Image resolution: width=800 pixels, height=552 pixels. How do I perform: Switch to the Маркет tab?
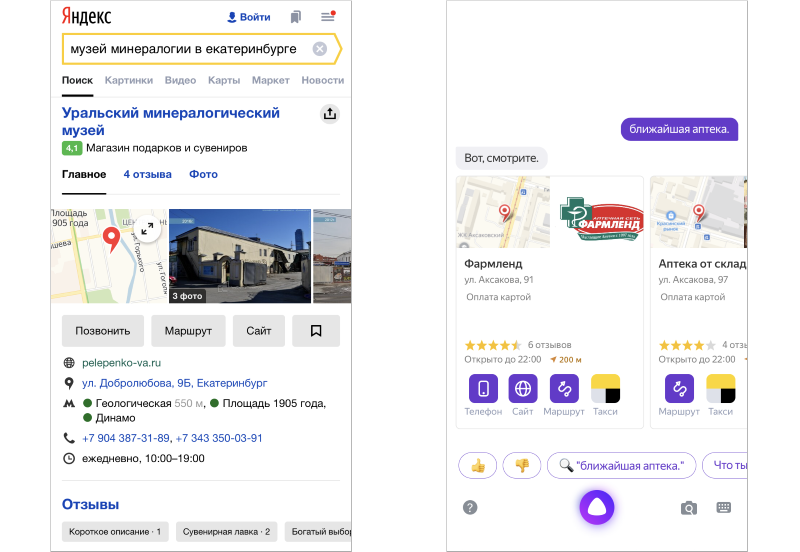coord(270,81)
